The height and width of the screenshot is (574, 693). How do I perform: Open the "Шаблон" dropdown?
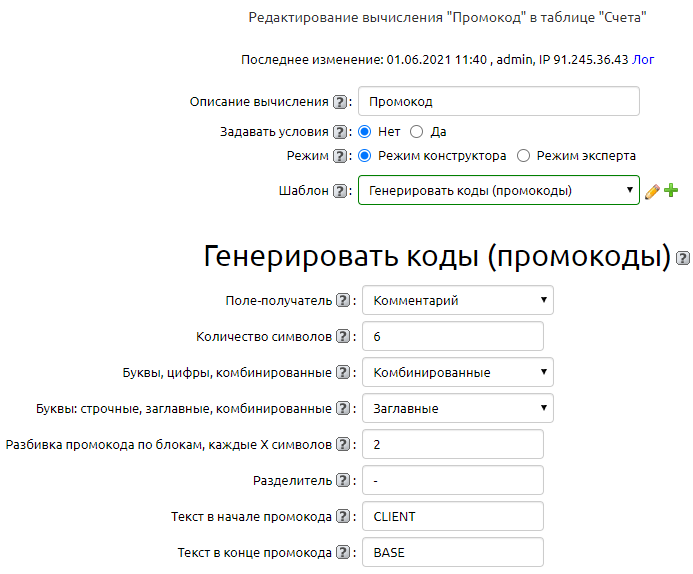(x=498, y=190)
